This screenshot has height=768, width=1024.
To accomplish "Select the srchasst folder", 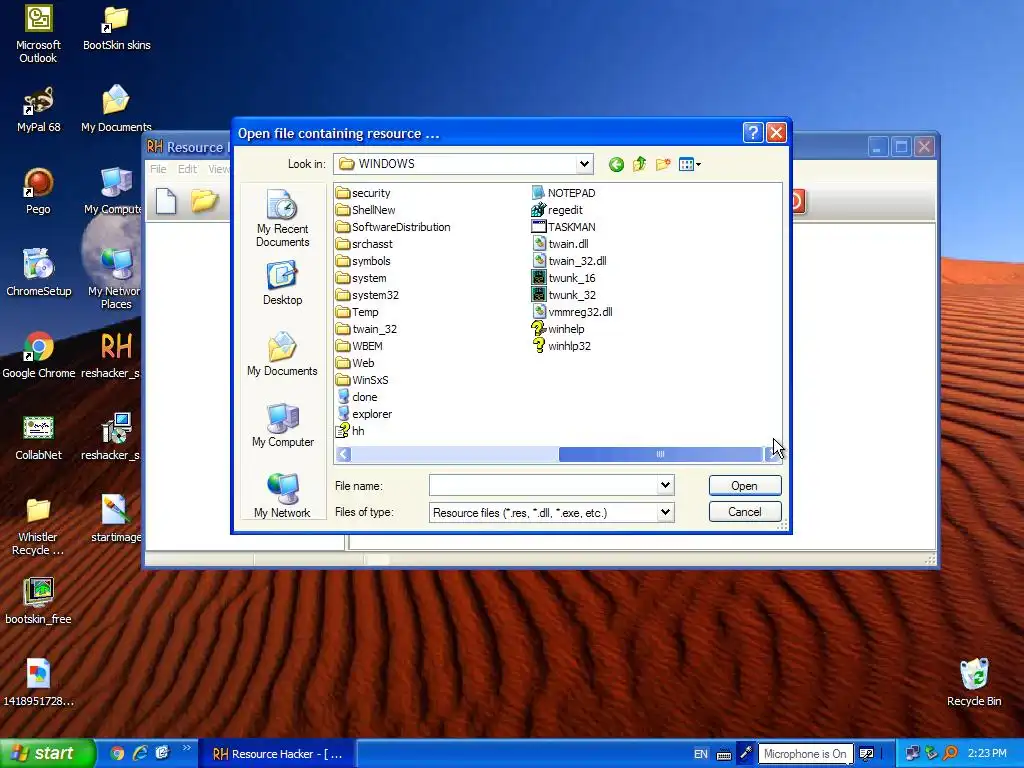I will click(x=364, y=244).
